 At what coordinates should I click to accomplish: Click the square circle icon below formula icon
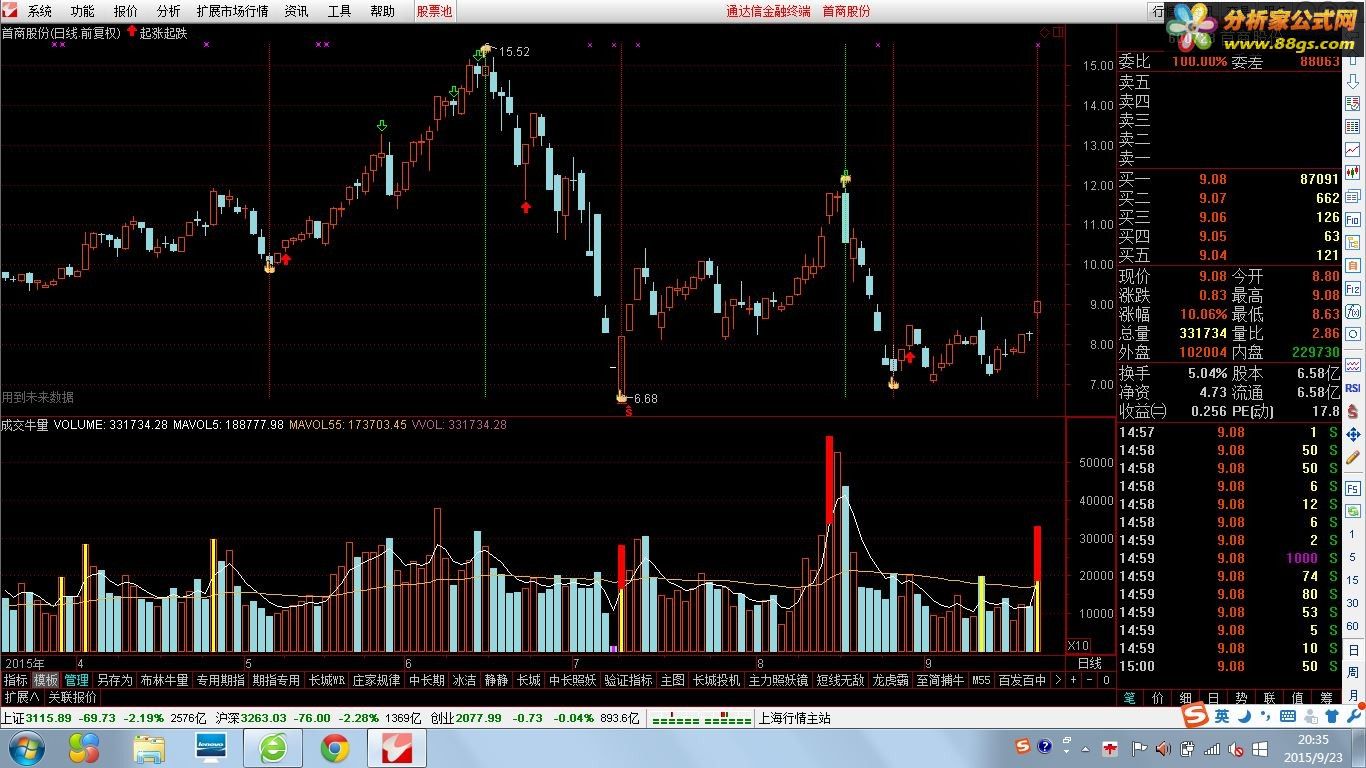pos(1353,334)
